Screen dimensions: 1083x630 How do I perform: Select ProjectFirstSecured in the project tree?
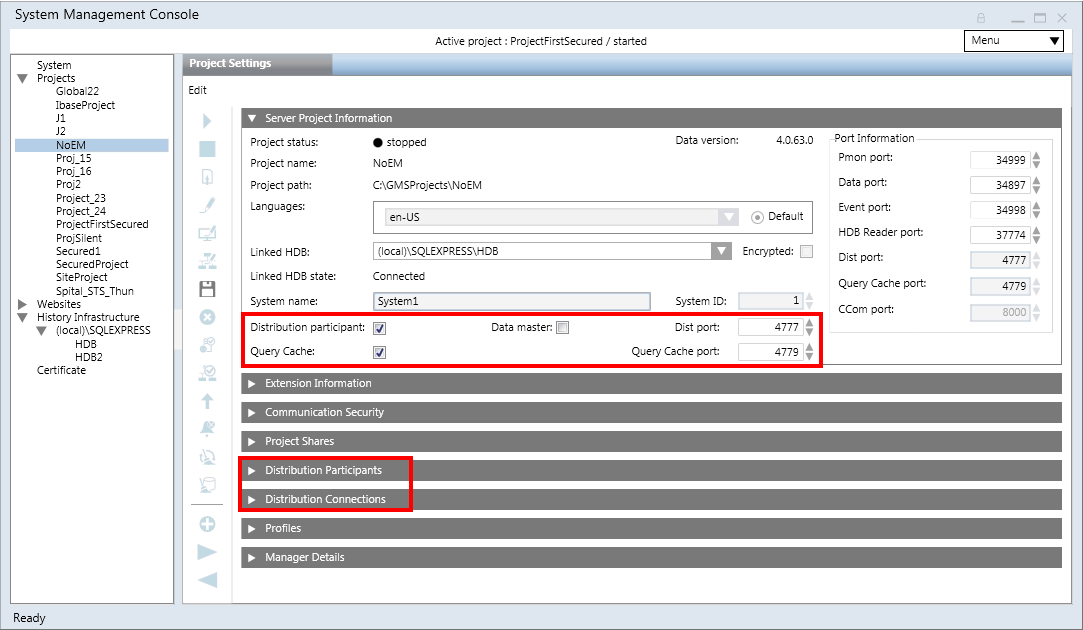pyautogui.click(x=102, y=225)
